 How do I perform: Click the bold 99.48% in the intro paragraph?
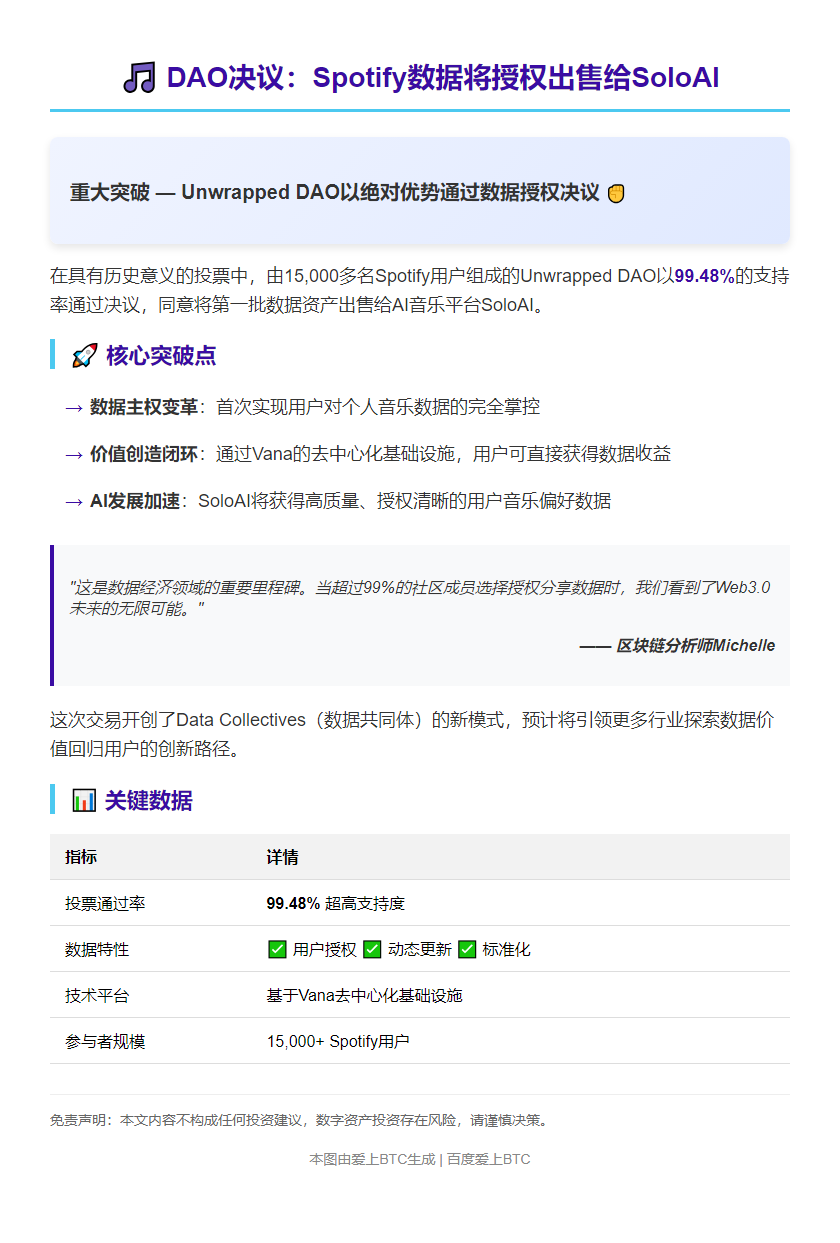(704, 277)
